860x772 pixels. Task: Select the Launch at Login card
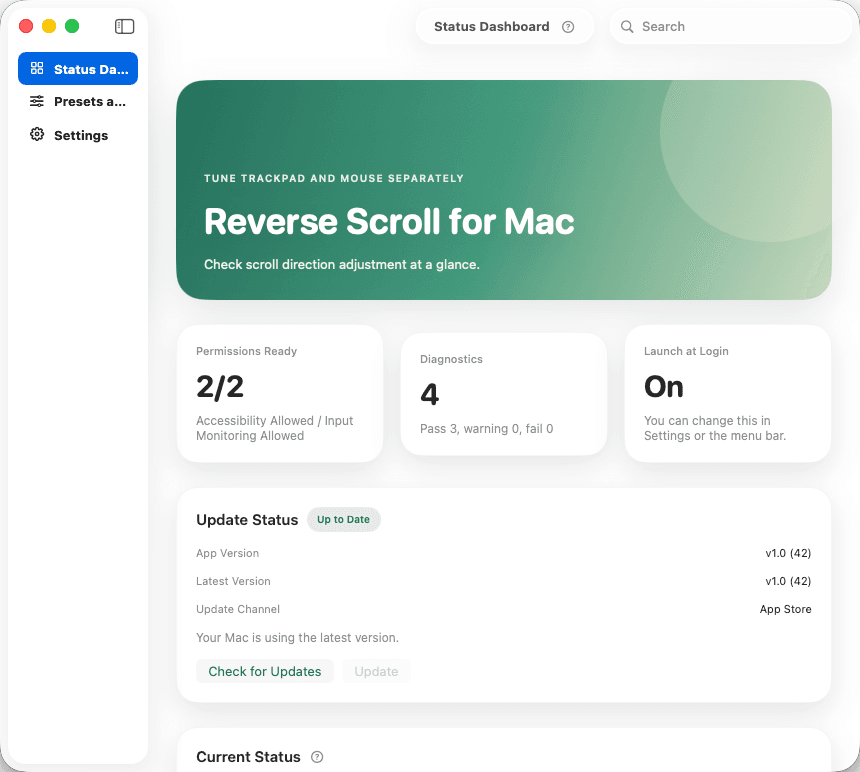point(728,394)
